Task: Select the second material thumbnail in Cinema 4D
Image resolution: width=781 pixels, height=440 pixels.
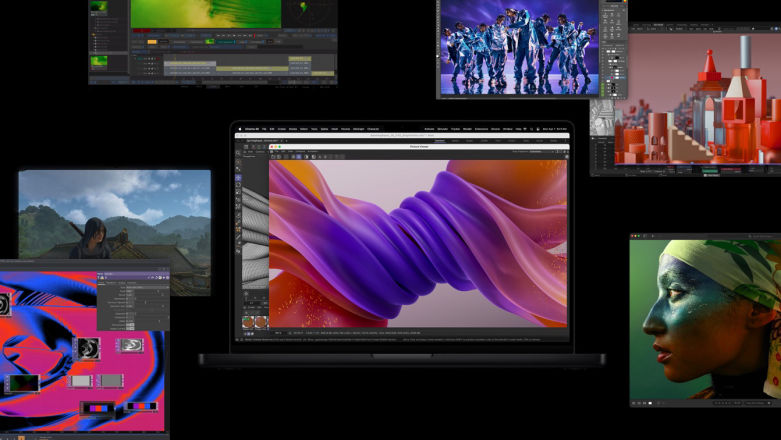Action: [x=261, y=322]
